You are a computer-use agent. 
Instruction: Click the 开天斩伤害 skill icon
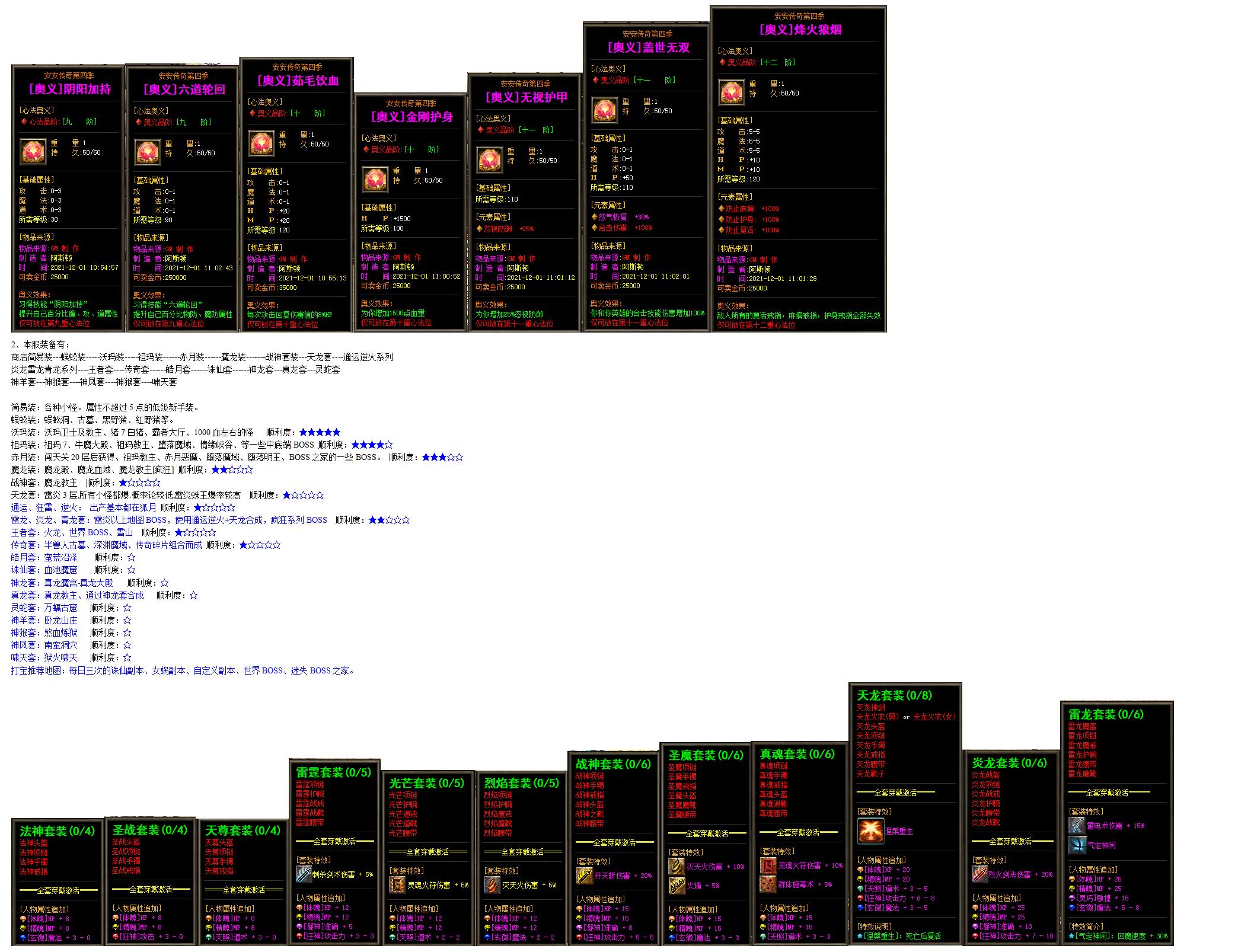(x=584, y=875)
